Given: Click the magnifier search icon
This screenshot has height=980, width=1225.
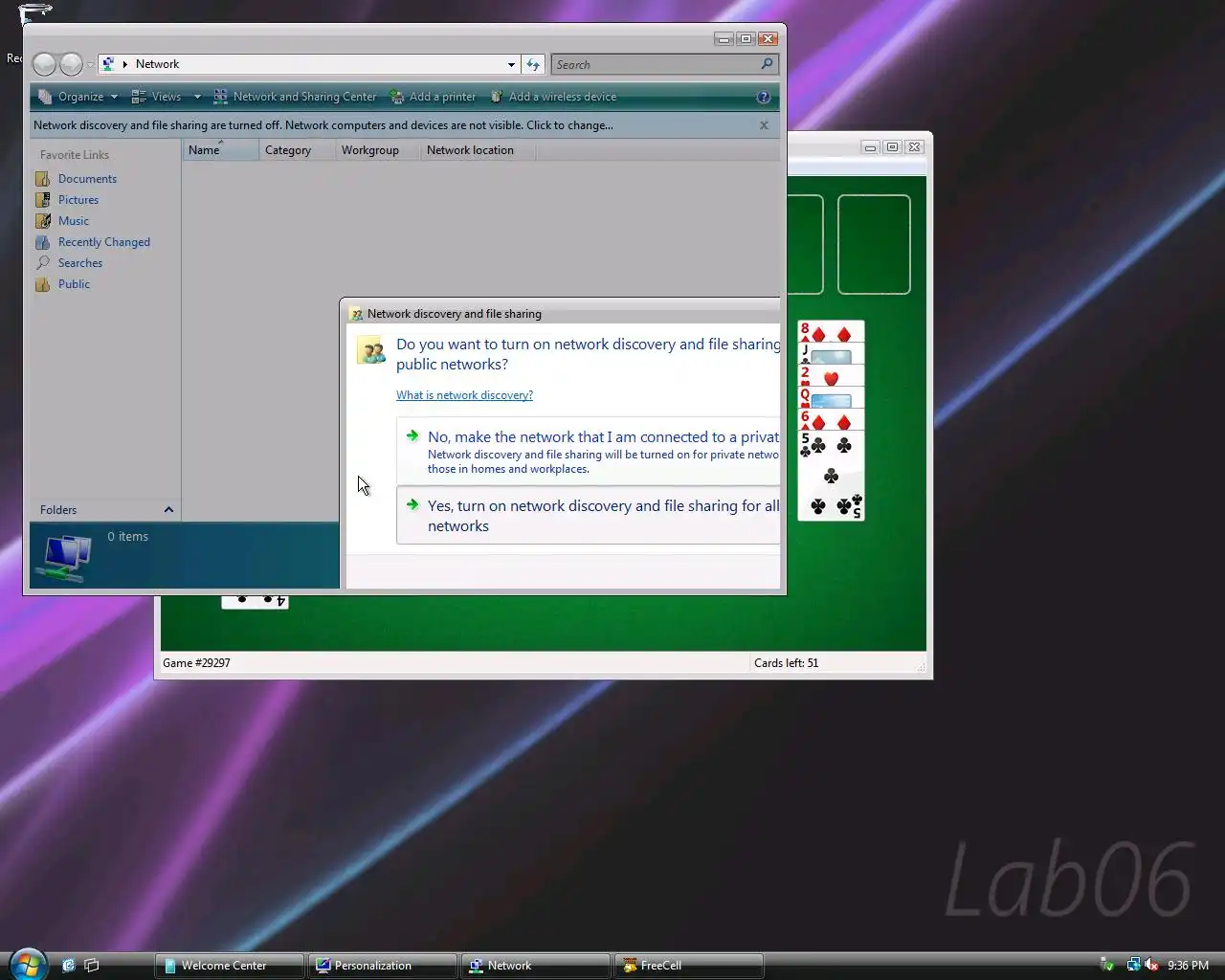Looking at the screenshot, I should (767, 64).
